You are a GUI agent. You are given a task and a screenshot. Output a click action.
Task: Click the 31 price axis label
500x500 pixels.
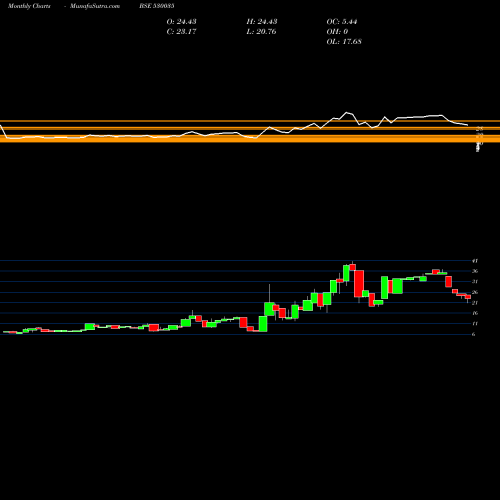[x=475, y=282]
